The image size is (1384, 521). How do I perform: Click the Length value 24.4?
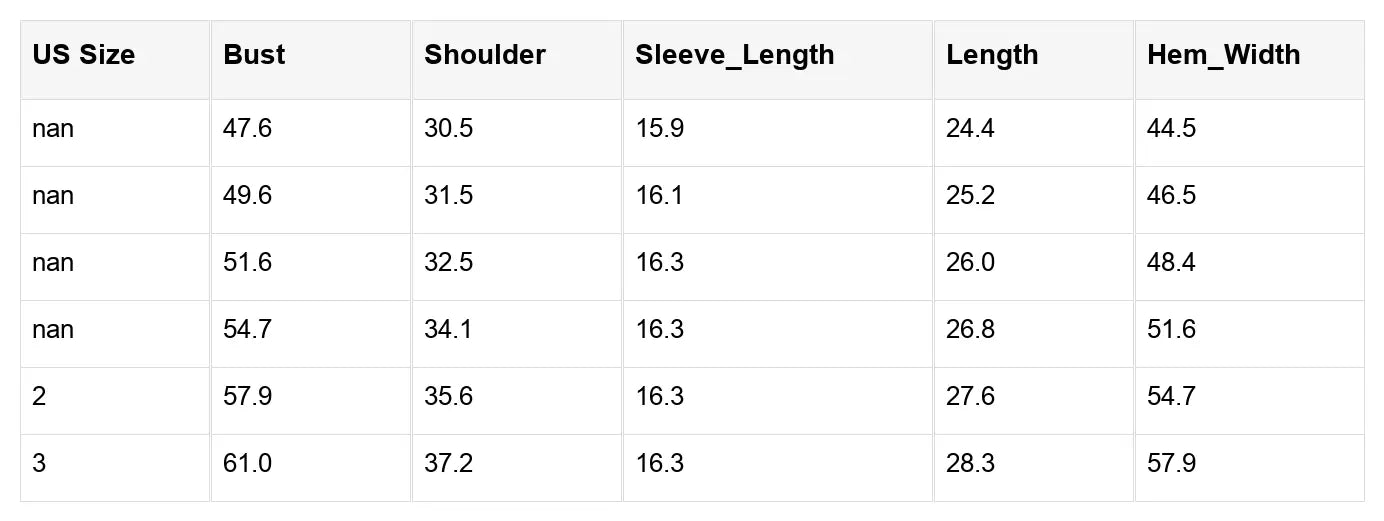point(970,129)
